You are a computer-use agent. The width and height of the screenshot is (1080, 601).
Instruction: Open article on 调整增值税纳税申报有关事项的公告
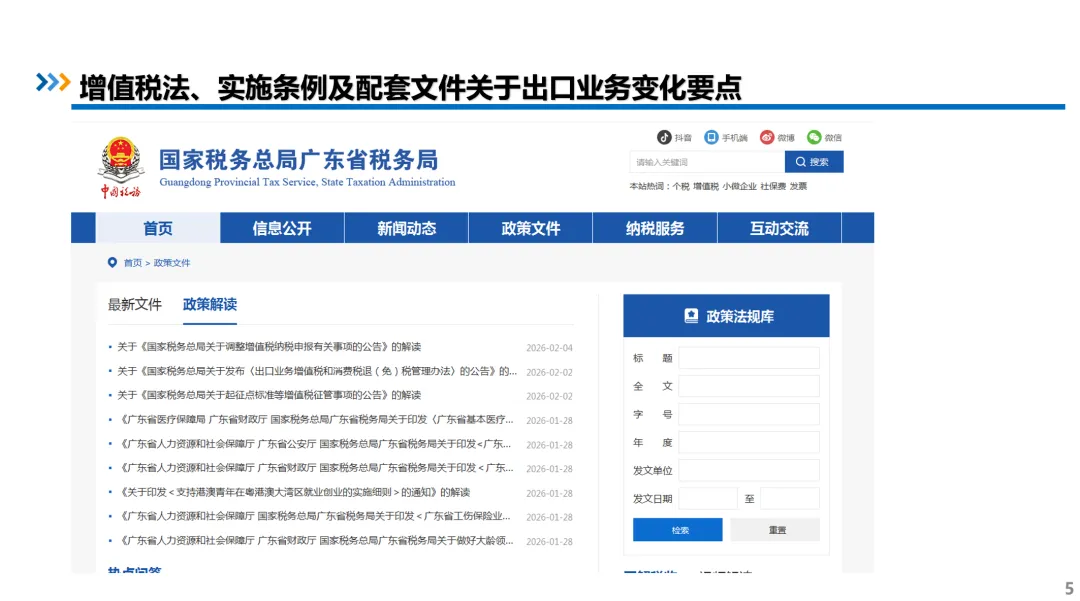[269, 347]
